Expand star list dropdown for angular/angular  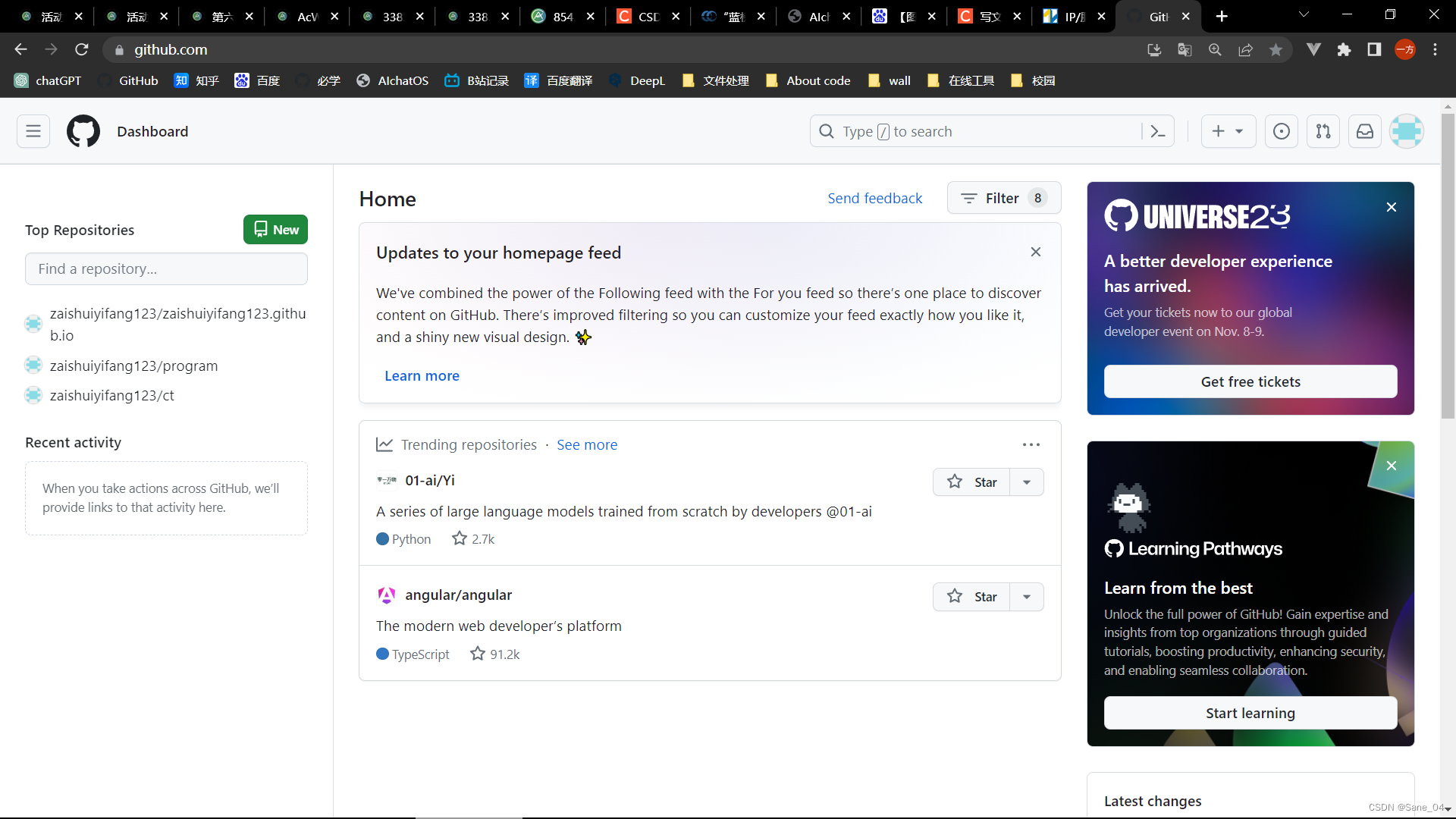(1027, 597)
